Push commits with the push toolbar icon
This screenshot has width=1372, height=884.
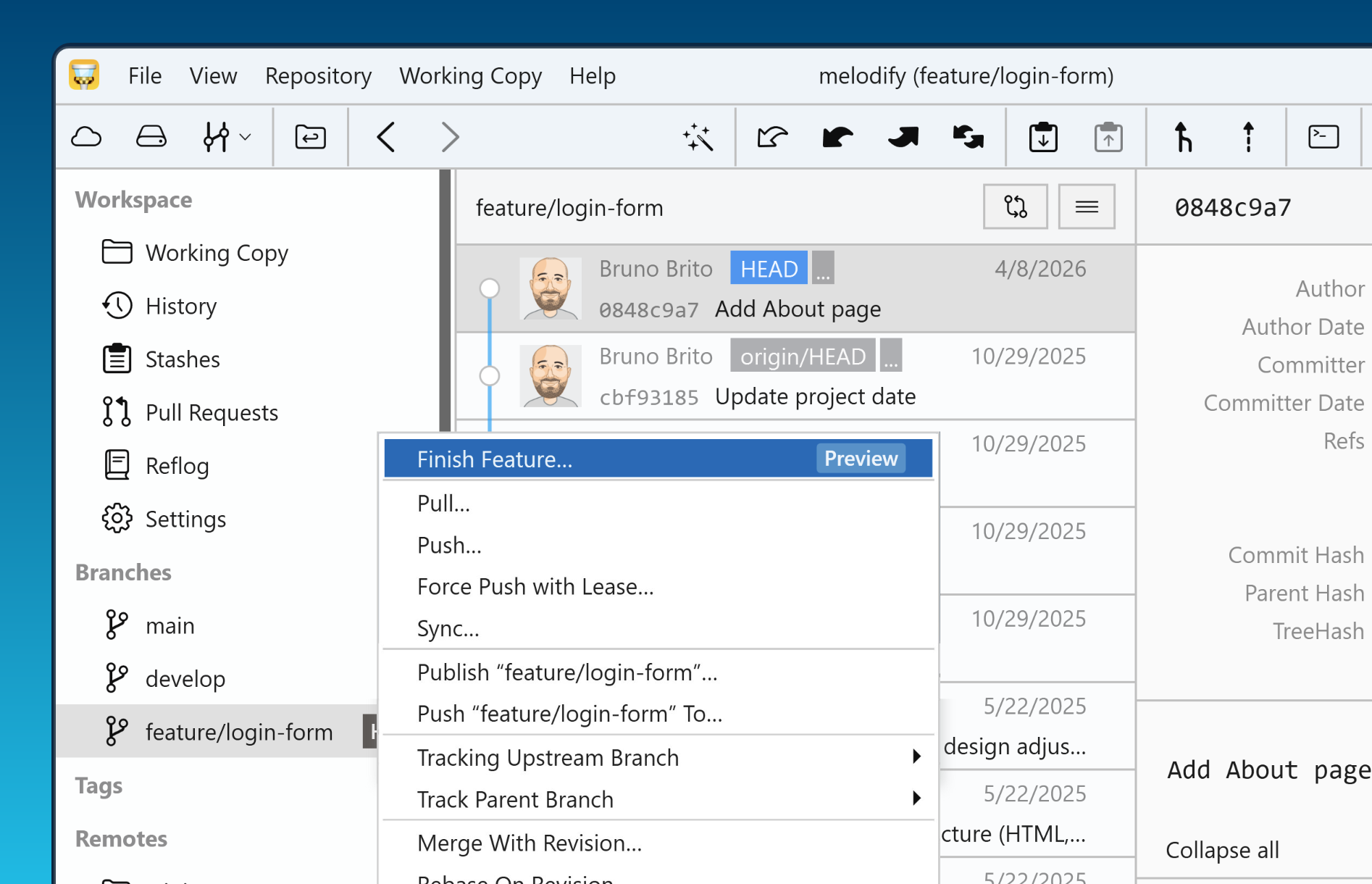click(x=902, y=136)
